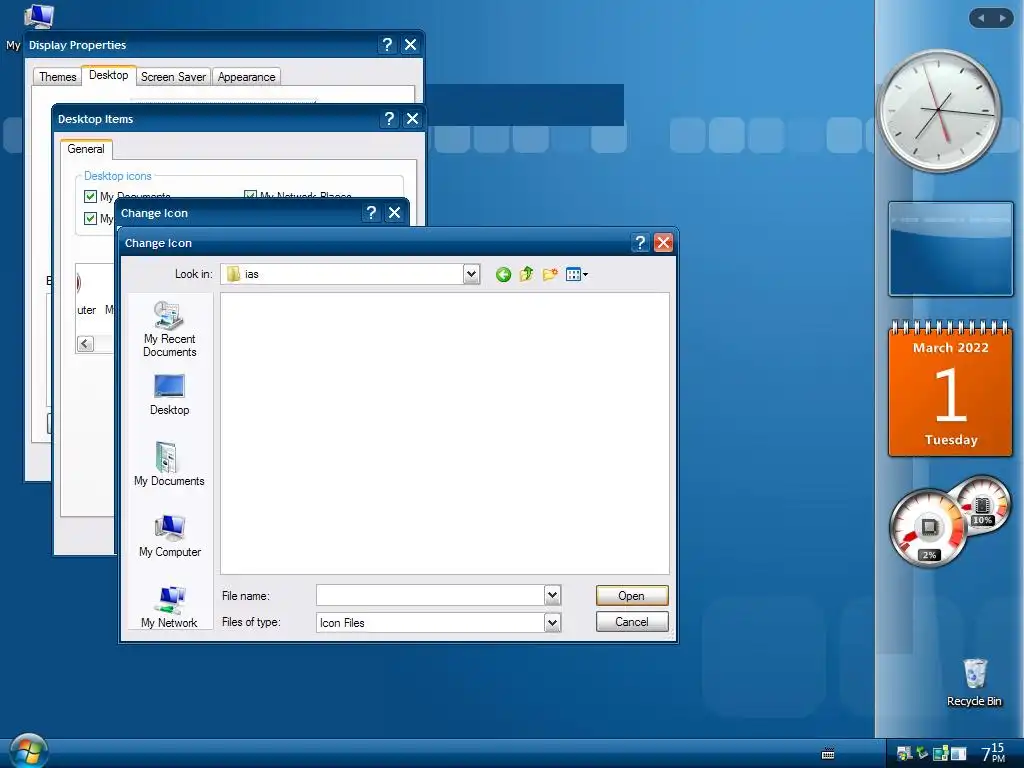Open My Recent Documents in places bar
1024x768 pixels.
click(x=169, y=329)
